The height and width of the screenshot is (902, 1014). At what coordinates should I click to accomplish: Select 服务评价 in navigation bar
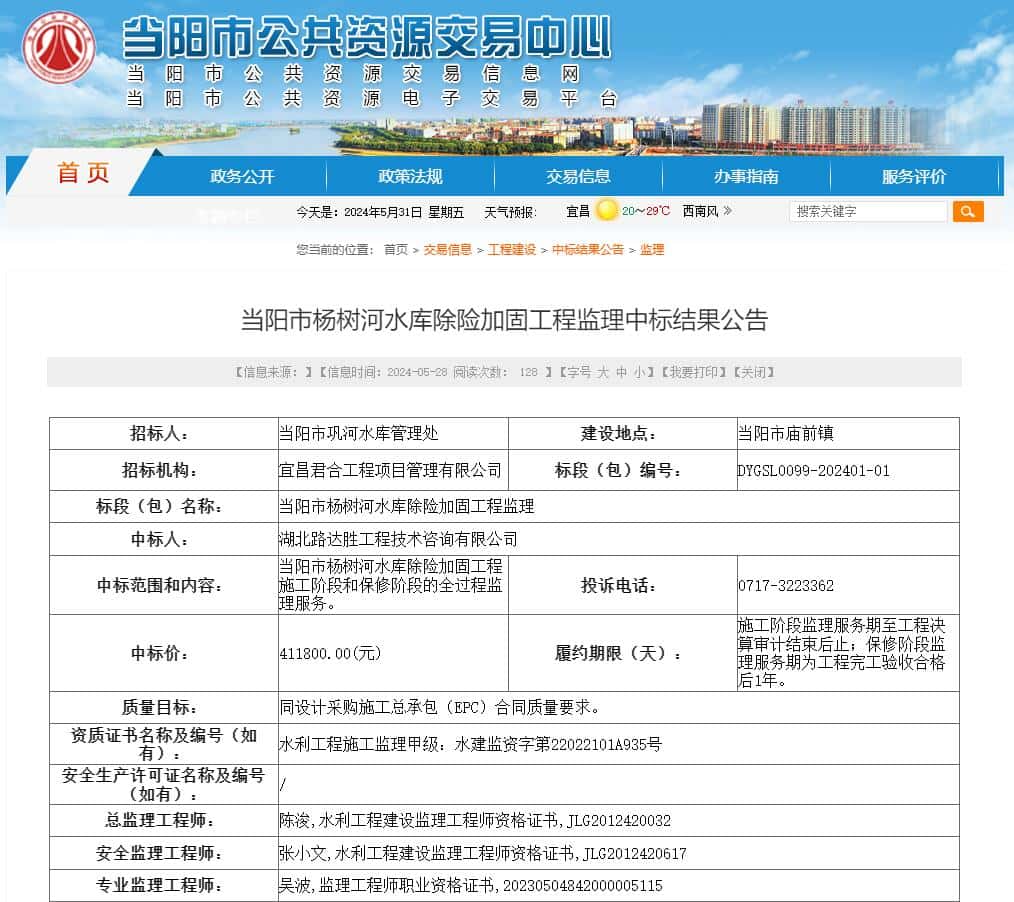[x=913, y=177]
